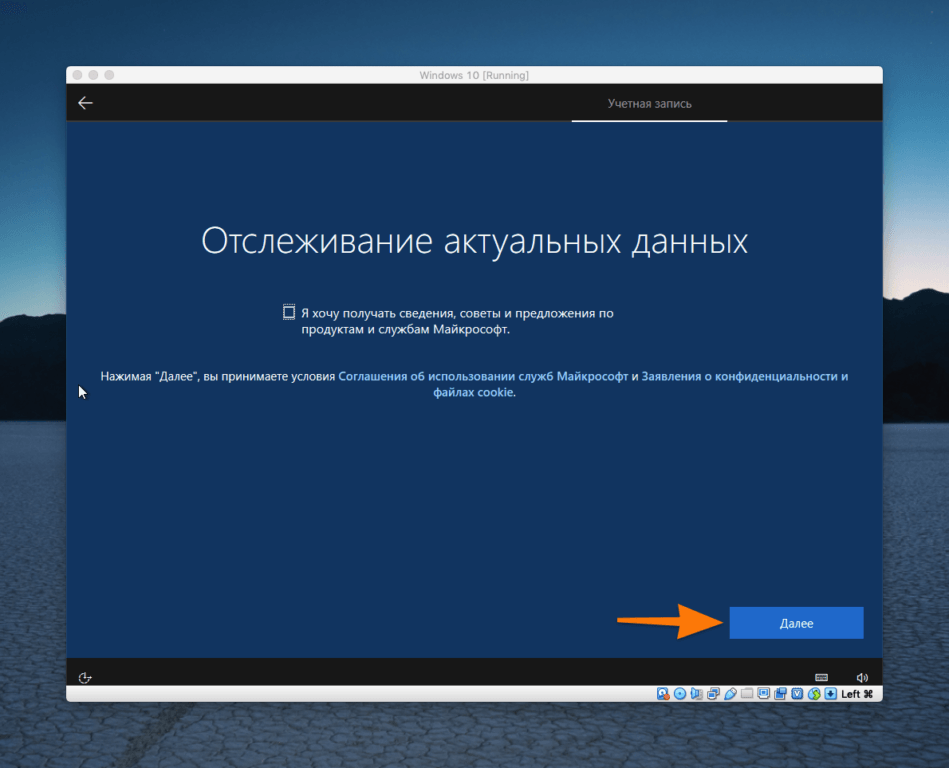Click the Отслеживание актуальных данных heading
Image resolution: width=949 pixels, height=768 pixels.
(x=474, y=241)
